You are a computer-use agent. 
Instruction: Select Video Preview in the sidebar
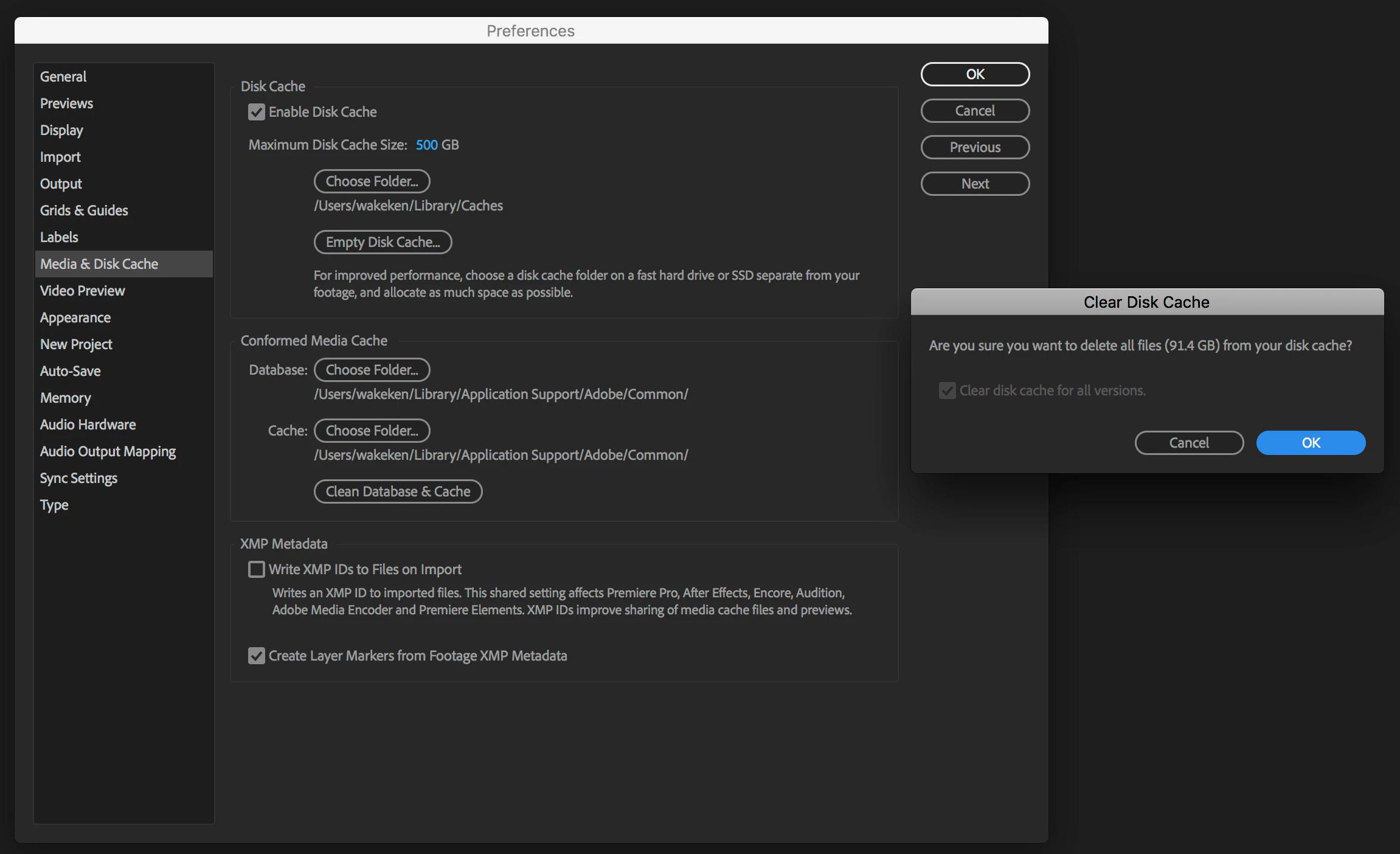pos(82,291)
